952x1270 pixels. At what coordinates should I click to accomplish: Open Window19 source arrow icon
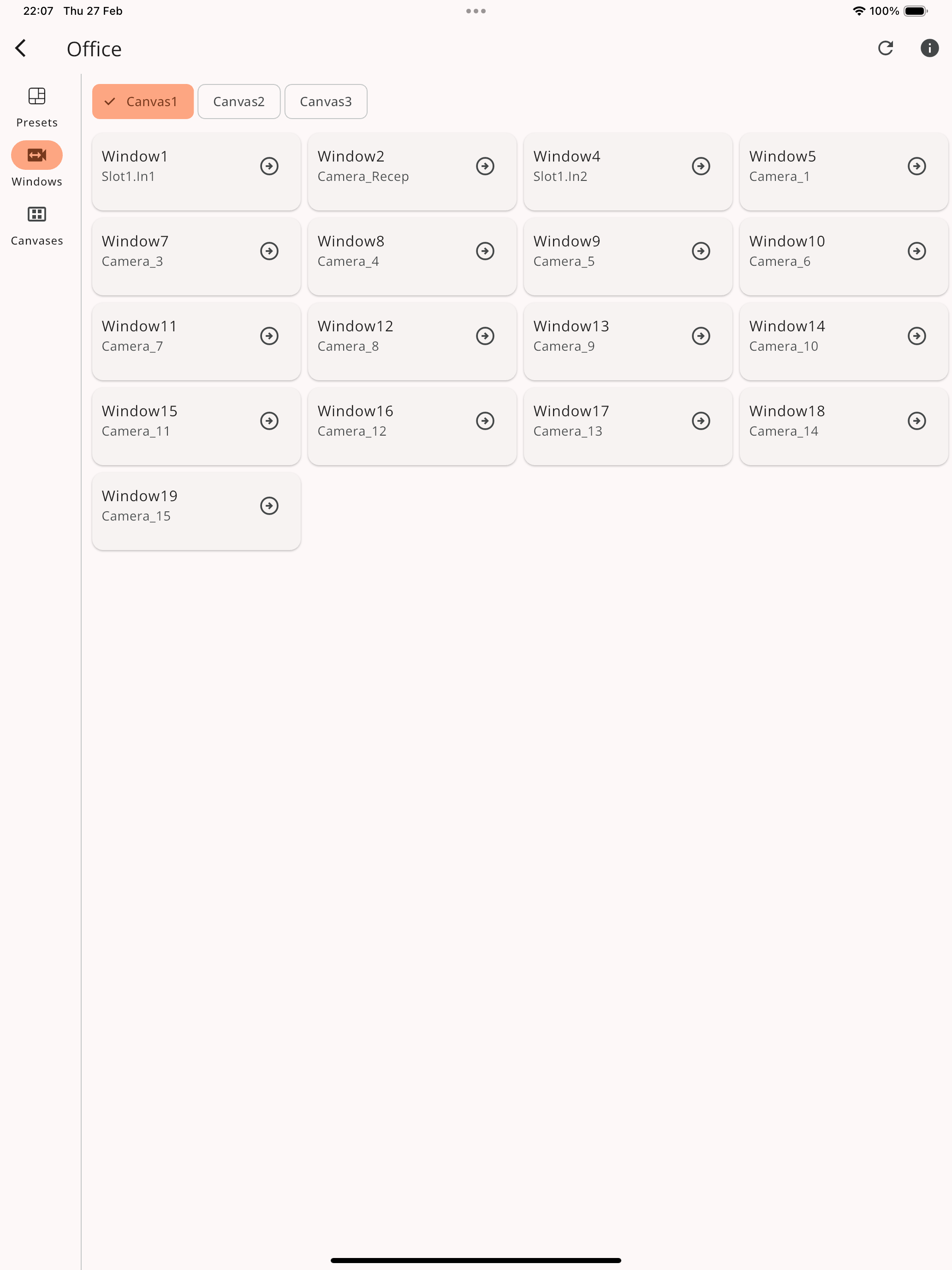tap(269, 506)
